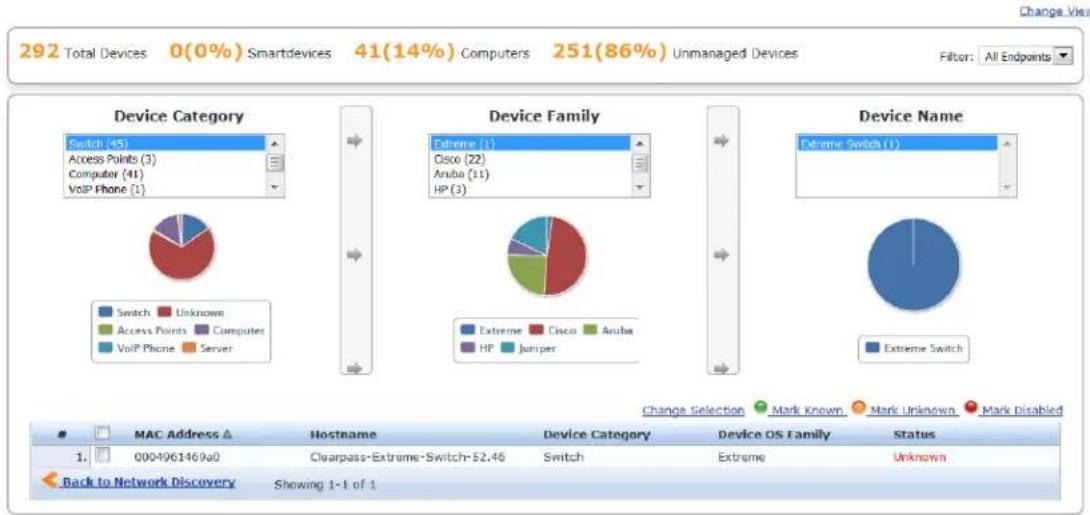The width and height of the screenshot is (1090, 515).
Task: Click the Juniper legend color square
Action: [507, 348]
